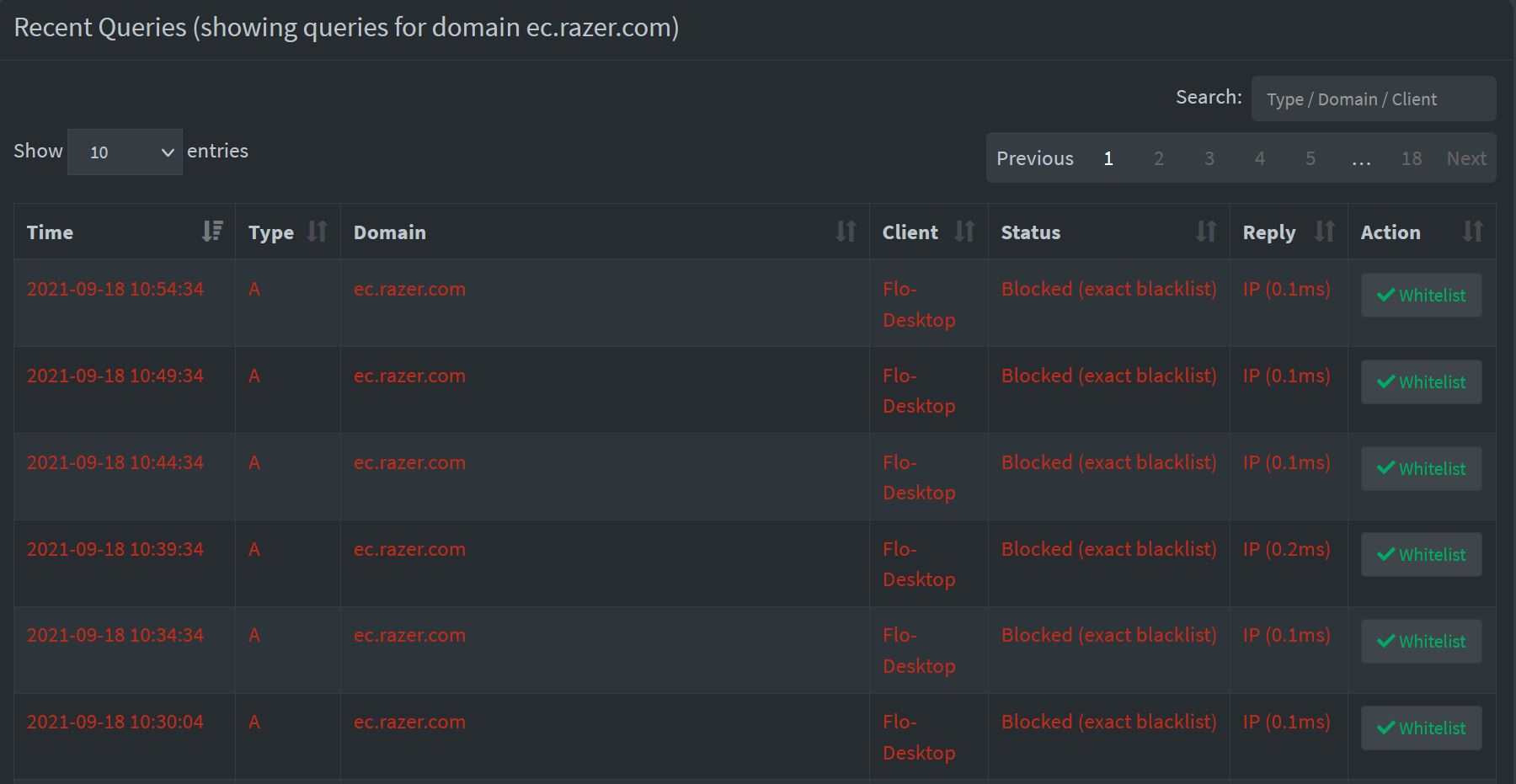
Task: Go to Previous page
Action: coord(1035,158)
